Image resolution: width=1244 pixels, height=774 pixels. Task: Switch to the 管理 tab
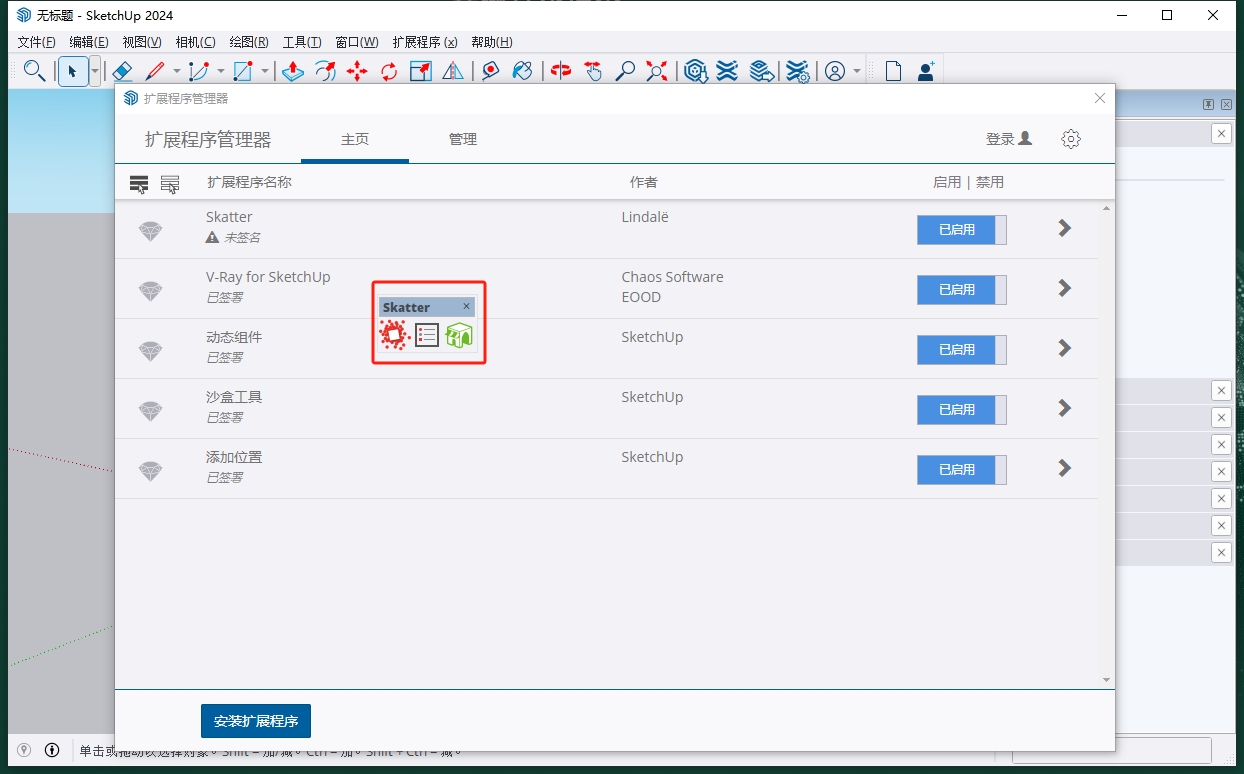point(463,140)
